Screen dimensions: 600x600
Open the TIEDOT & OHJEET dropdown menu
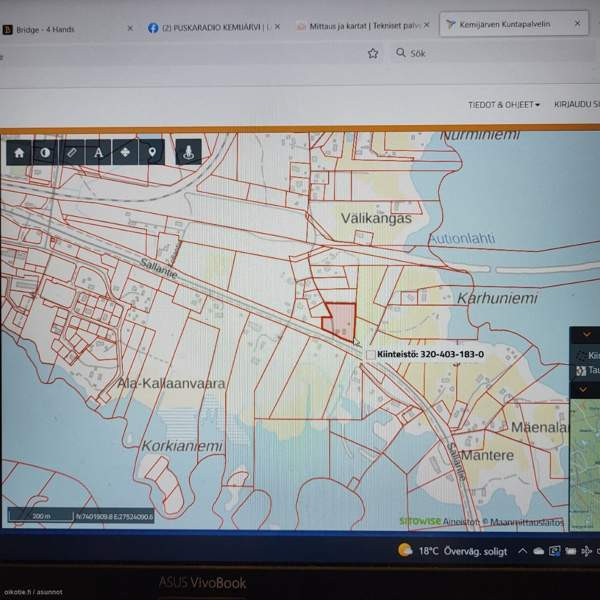504,104
